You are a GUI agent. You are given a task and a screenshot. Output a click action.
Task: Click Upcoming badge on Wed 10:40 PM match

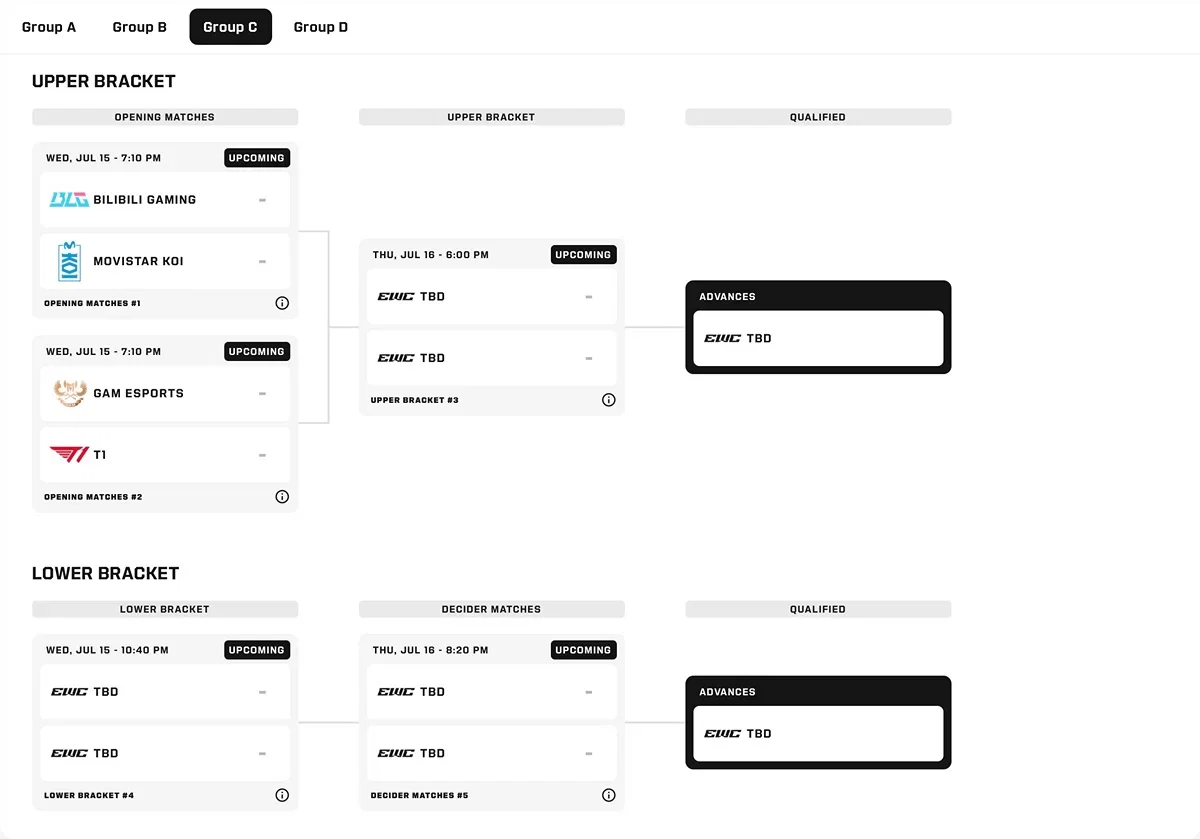pos(257,650)
